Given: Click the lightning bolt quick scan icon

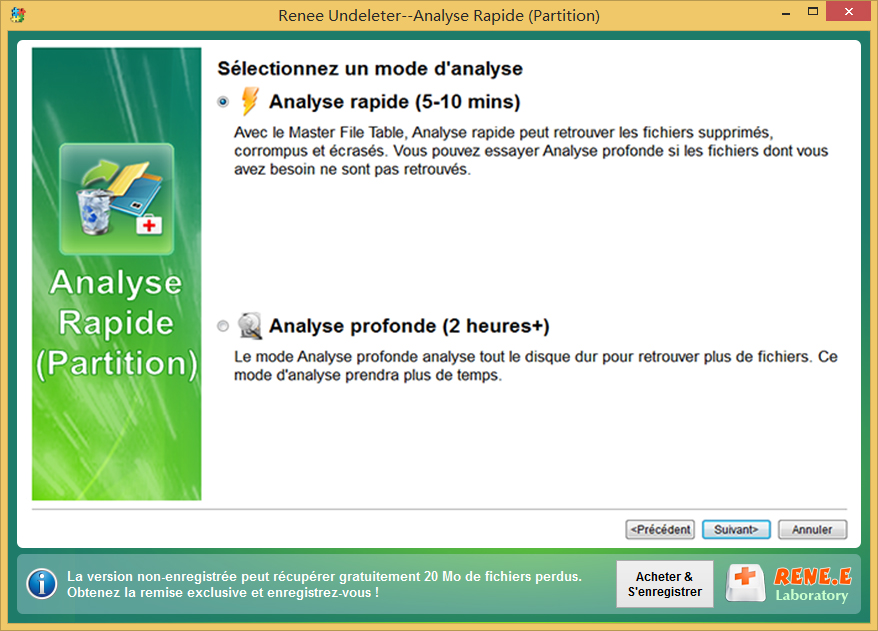Looking at the screenshot, I should 250,101.
